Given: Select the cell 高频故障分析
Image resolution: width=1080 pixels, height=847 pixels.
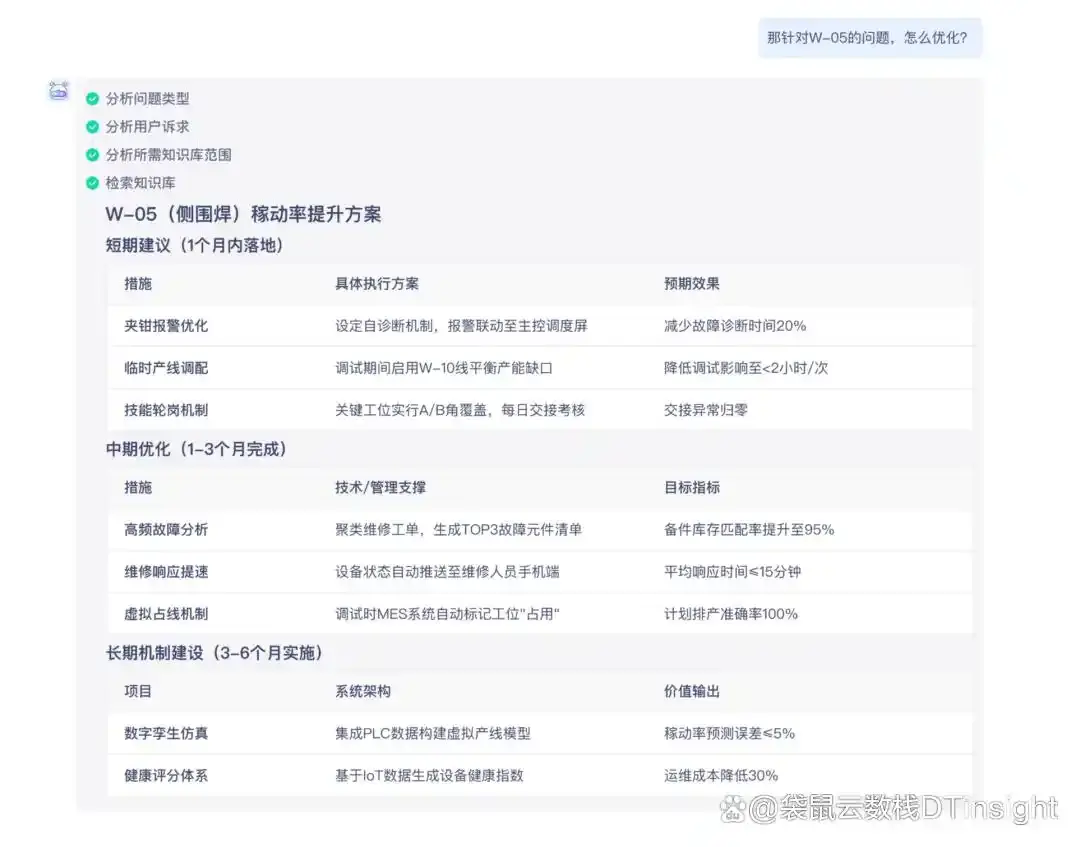Looking at the screenshot, I should click(x=166, y=530).
